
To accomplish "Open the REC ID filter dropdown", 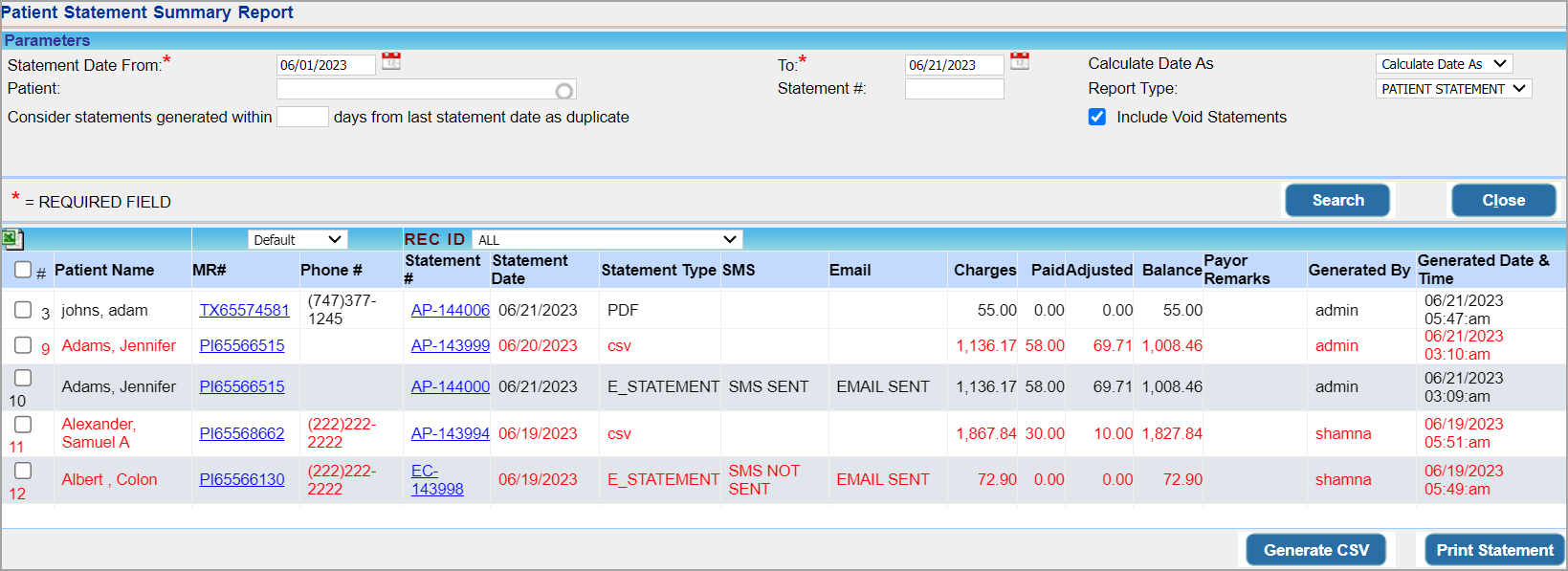I will [x=607, y=239].
